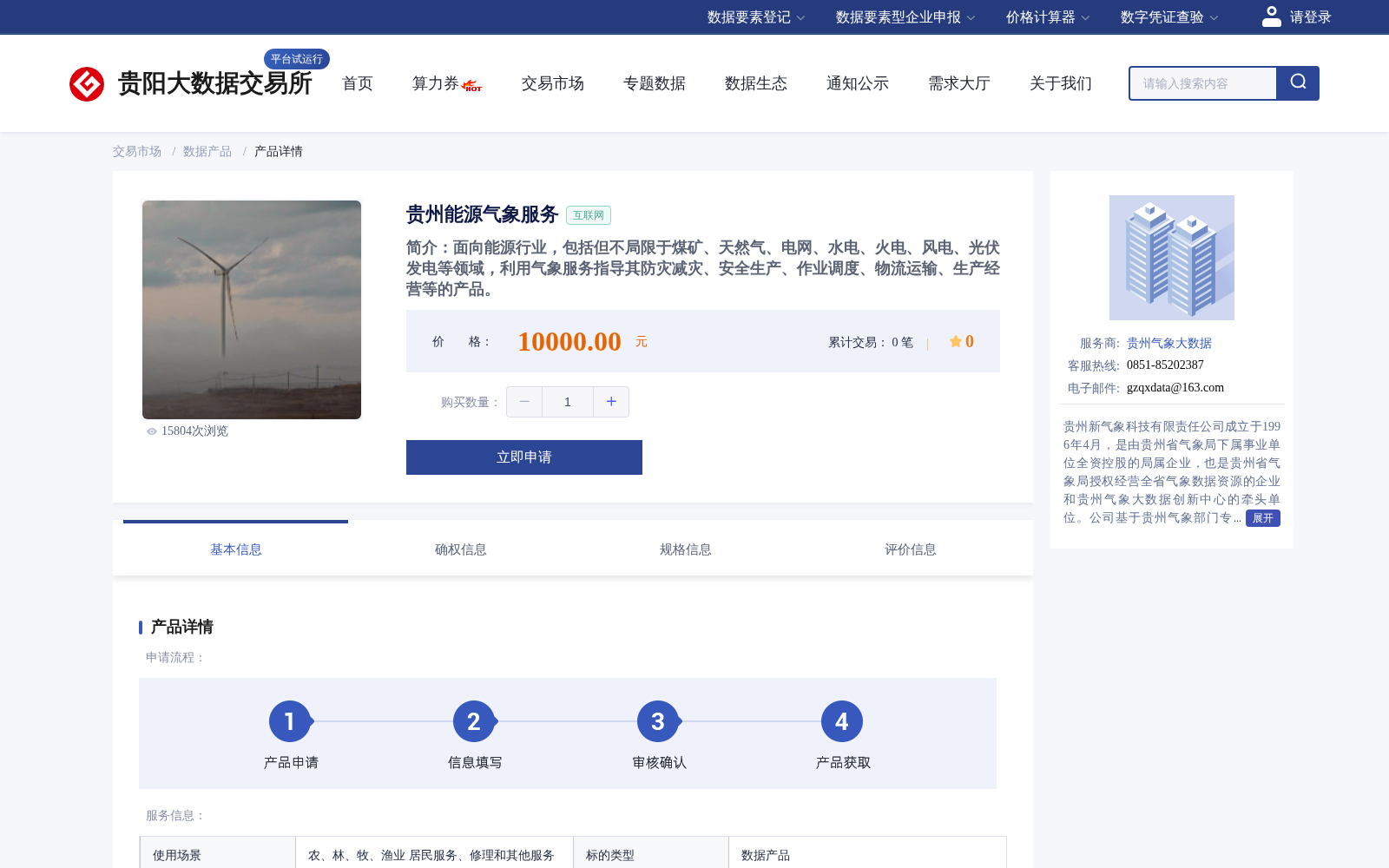This screenshot has width=1389, height=868.
Task: Expand the 数据要素型企业申报 dropdown
Action: (905, 17)
